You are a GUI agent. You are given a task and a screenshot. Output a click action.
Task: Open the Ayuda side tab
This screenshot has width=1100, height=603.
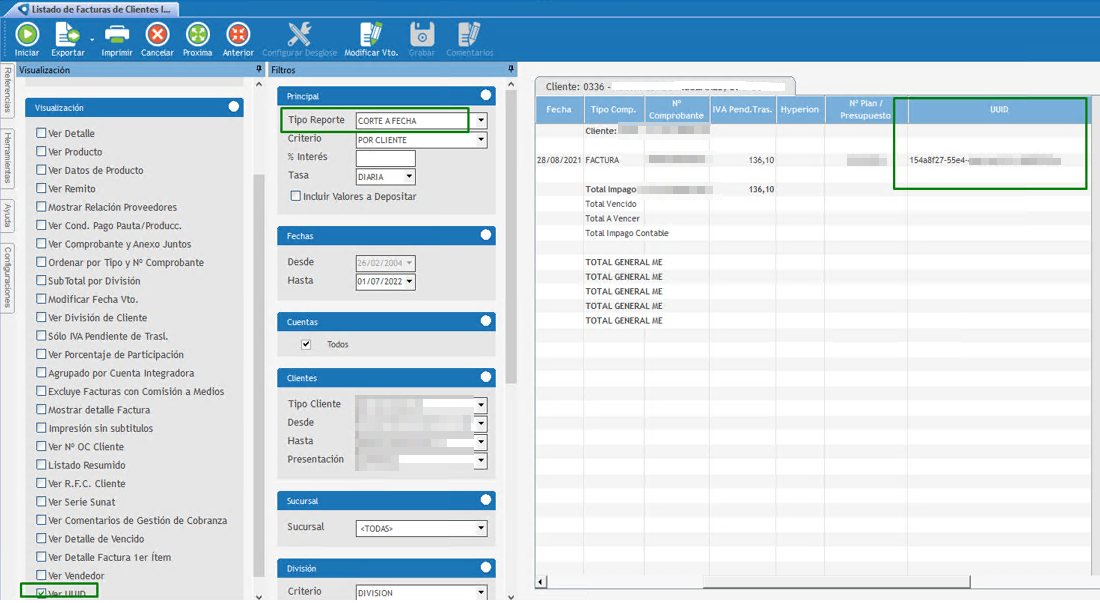[7, 215]
